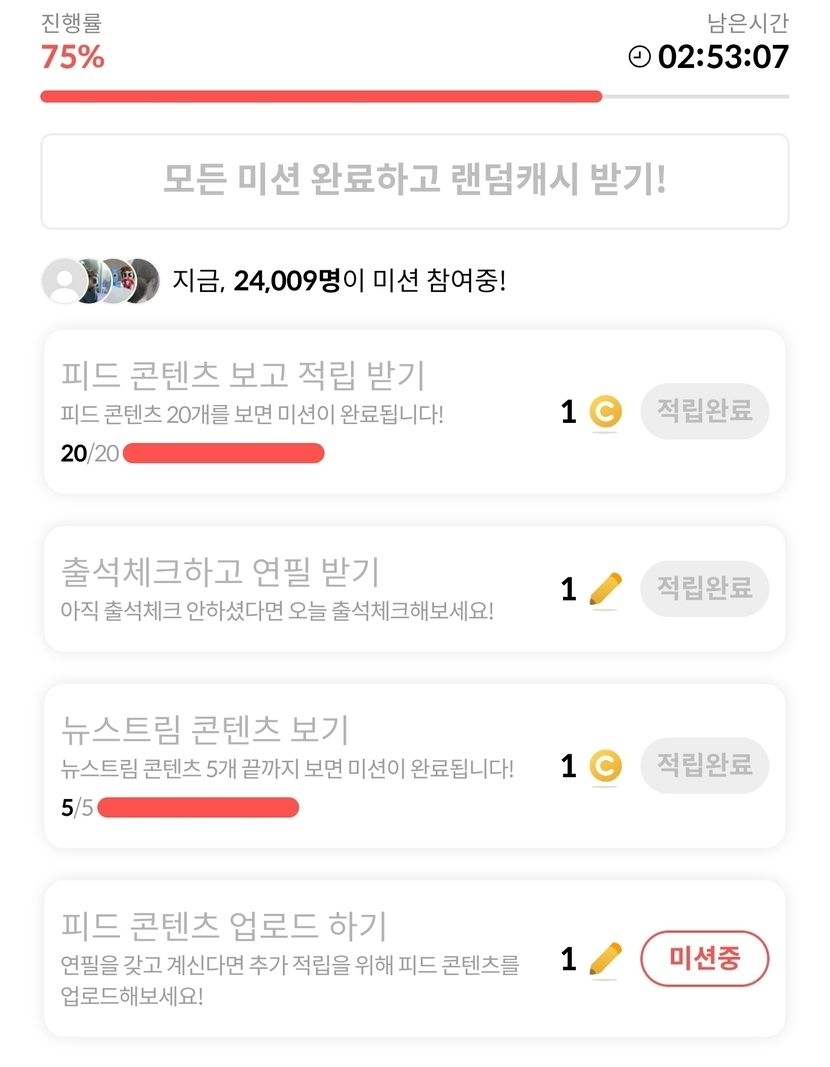This screenshot has height=1067, width=830.
Task: Open the 뉴스트림 콘텐츠 보기 mission title
Action: tap(205, 729)
